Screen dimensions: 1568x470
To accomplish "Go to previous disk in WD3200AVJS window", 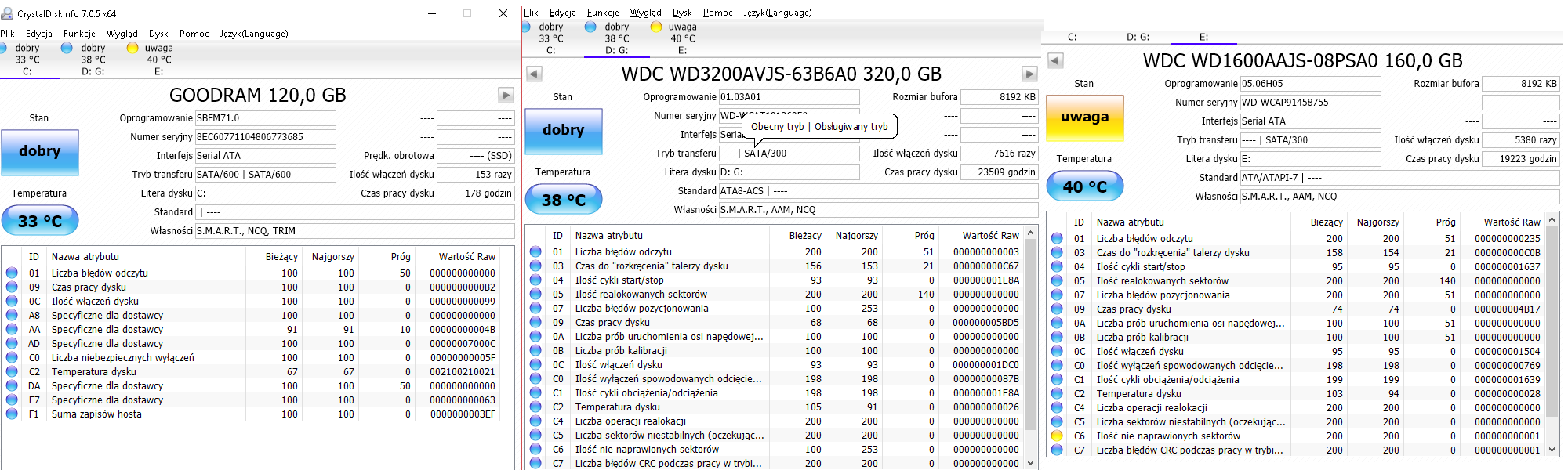I will pyautogui.click(x=534, y=74).
